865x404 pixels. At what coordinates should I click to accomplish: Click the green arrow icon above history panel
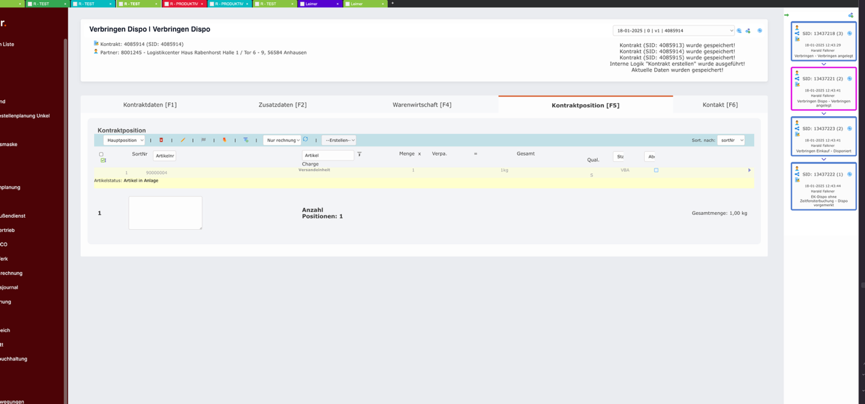[x=787, y=15]
